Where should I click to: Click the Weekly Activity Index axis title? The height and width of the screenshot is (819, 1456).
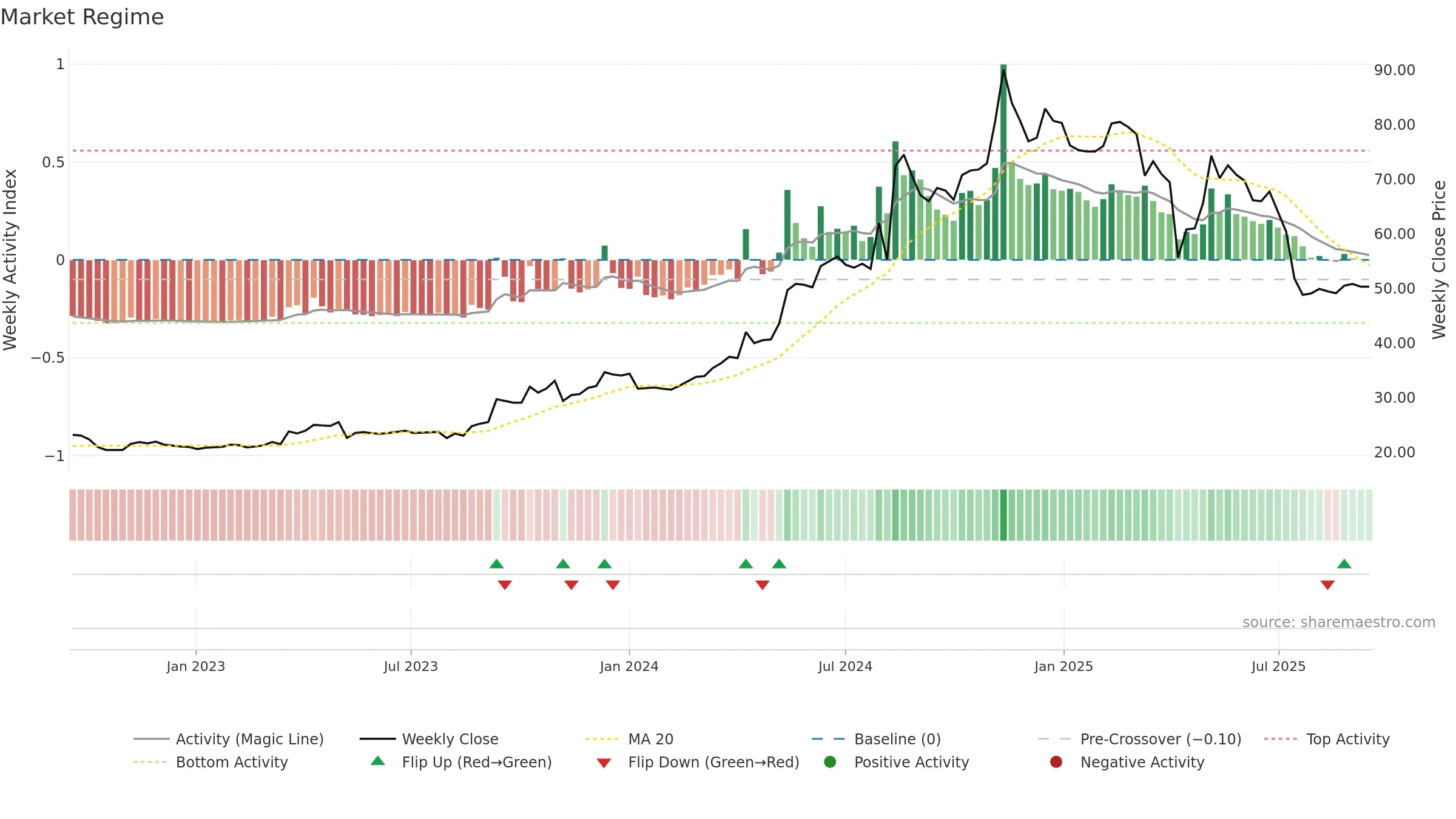[10, 260]
